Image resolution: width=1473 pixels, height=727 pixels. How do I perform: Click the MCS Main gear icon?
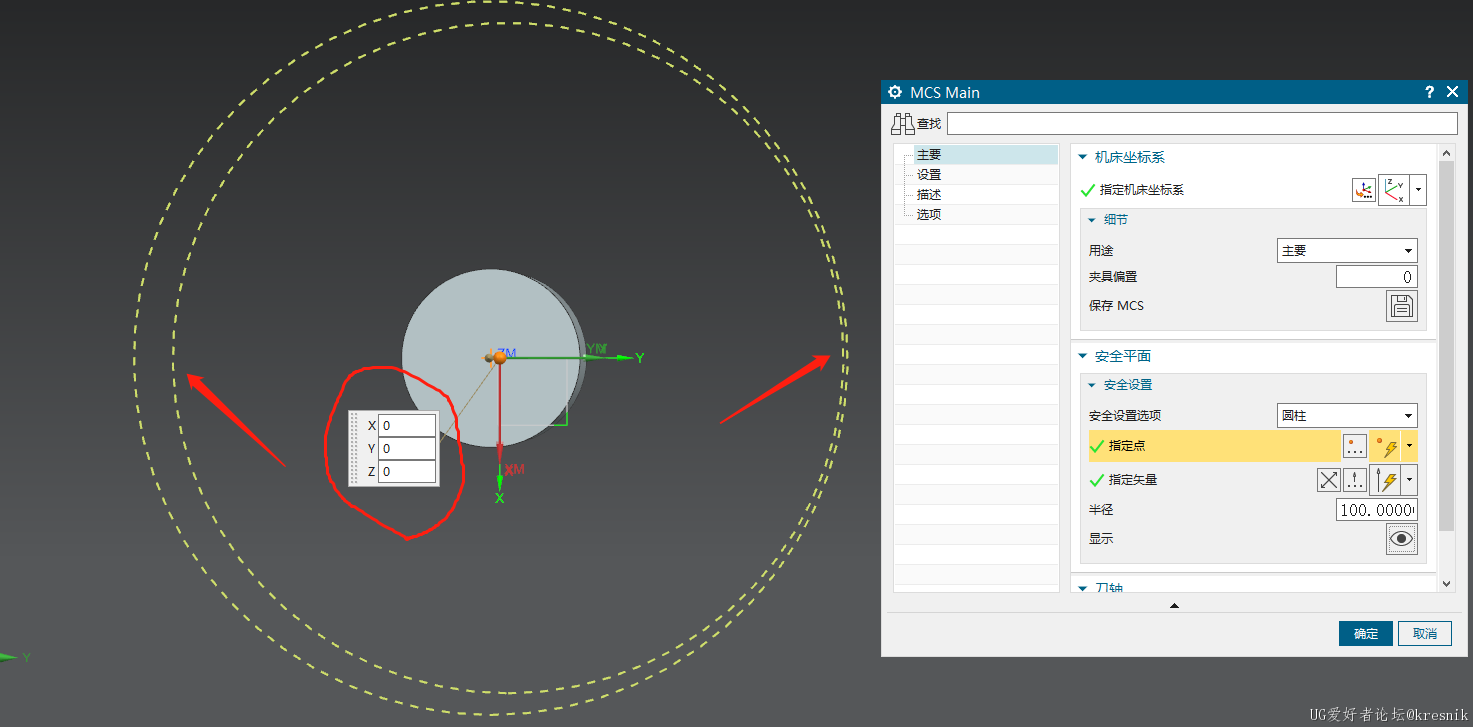895,92
